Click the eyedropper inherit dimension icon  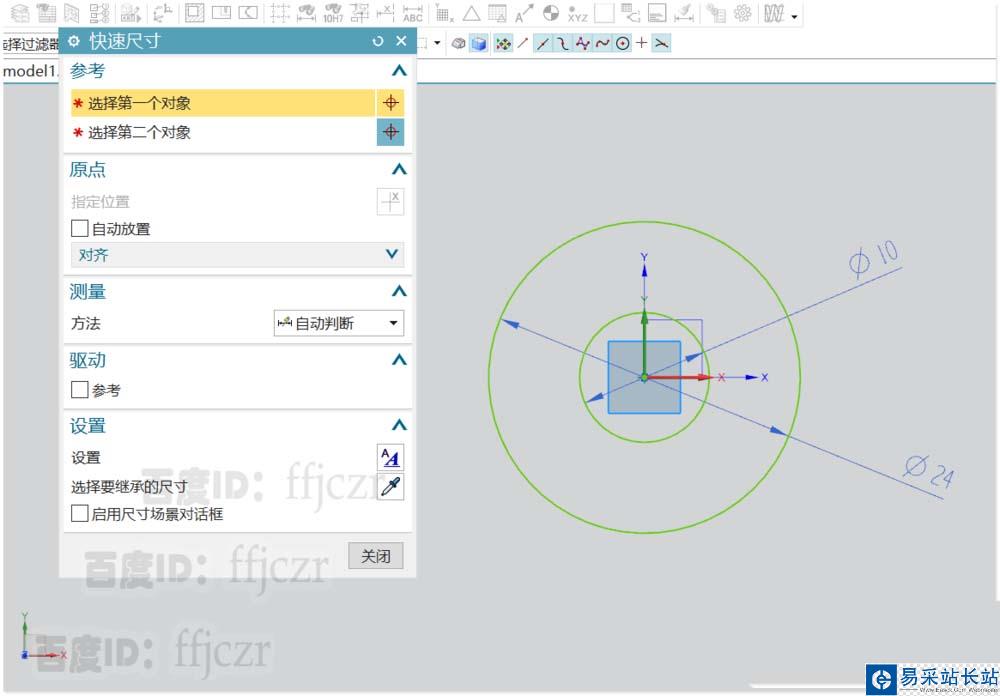coord(390,487)
